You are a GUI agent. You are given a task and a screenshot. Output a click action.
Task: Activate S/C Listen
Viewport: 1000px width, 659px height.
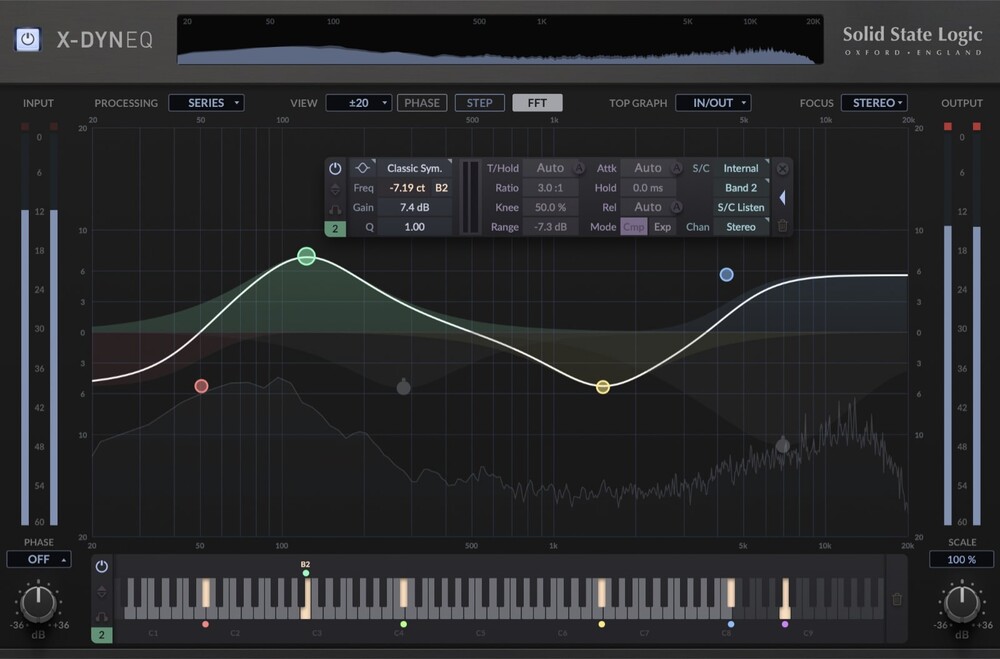[x=740, y=207]
